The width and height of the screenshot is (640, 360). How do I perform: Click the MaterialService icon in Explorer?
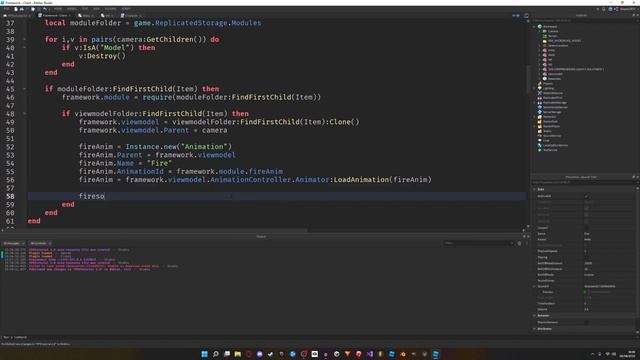point(540,93)
